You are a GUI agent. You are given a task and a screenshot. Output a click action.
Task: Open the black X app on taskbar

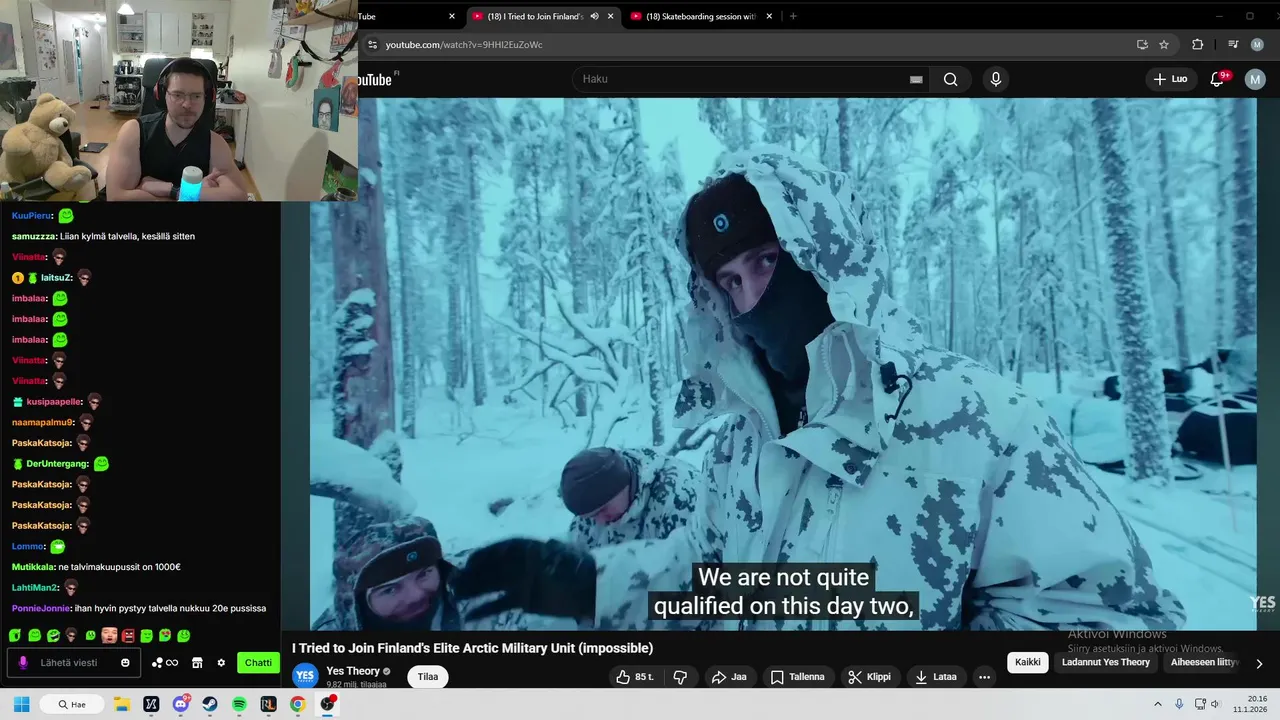click(x=151, y=704)
